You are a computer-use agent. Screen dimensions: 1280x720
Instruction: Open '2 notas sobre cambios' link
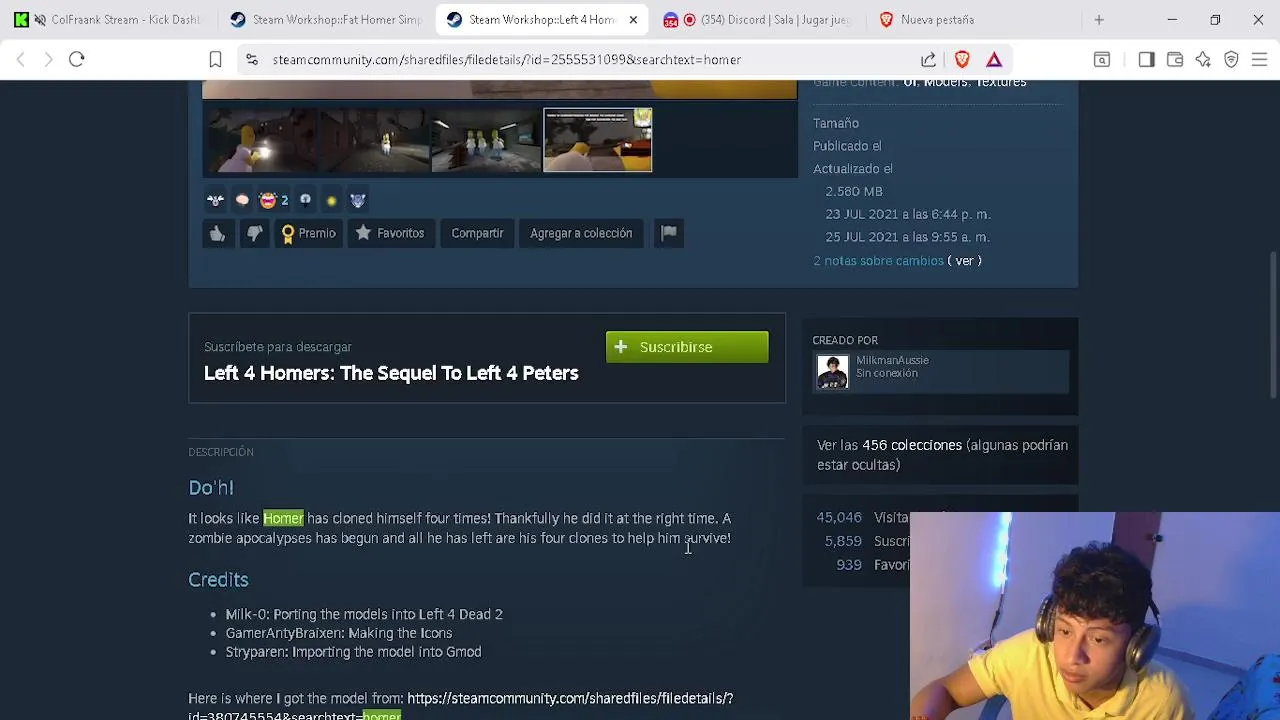pyautogui.click(x=878, y=261)
